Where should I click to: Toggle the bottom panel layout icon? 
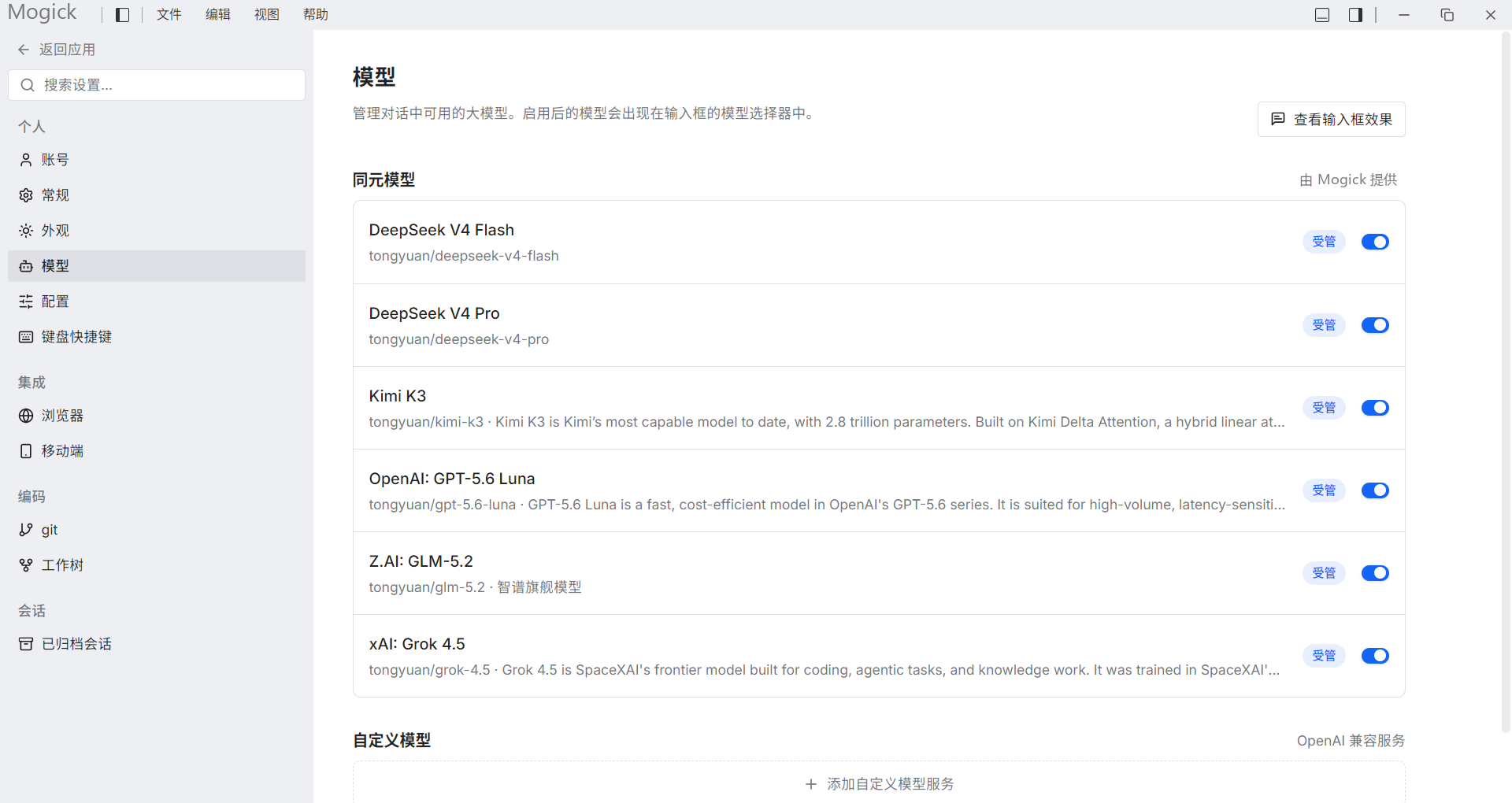1322,15
